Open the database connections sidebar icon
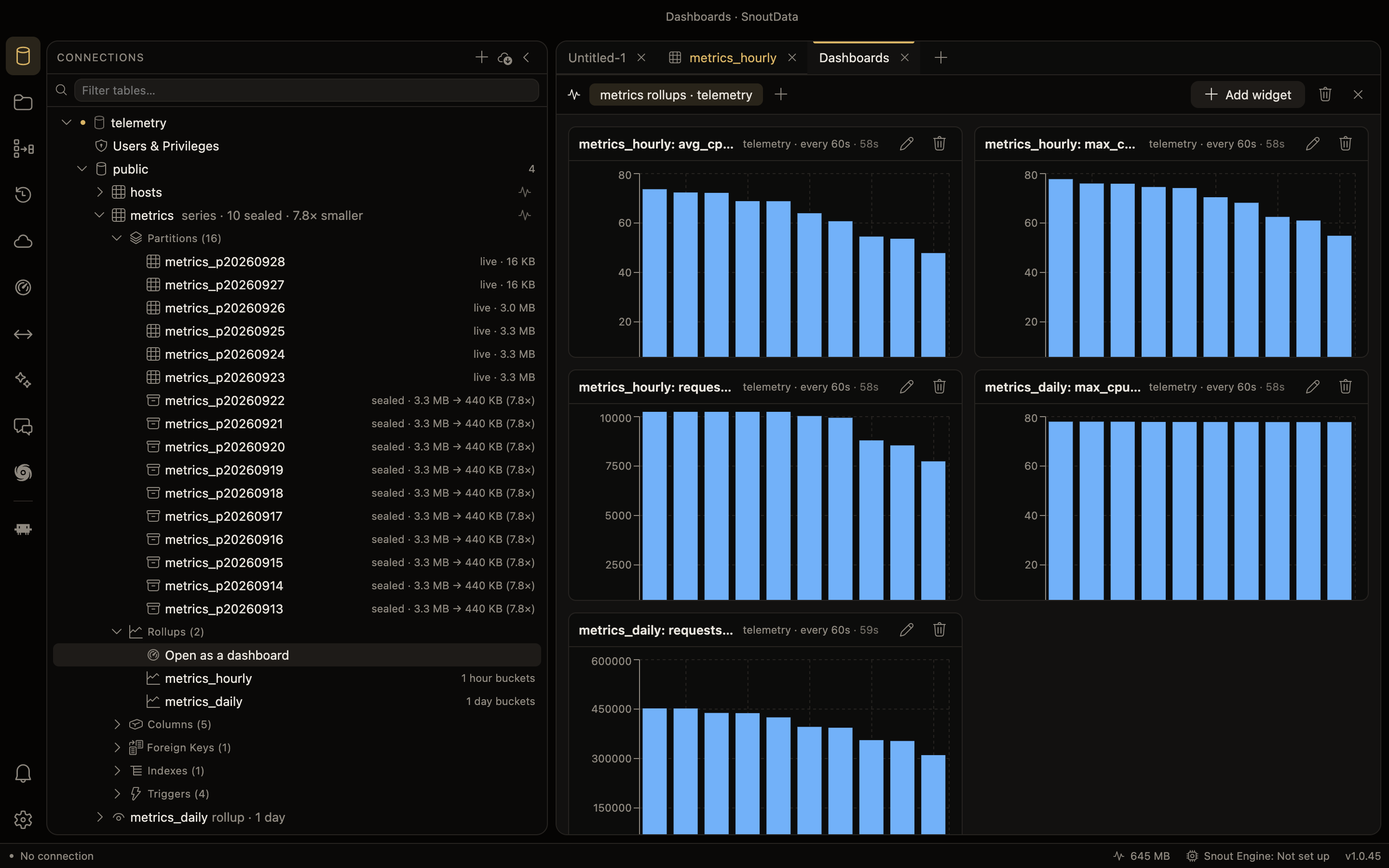This screenshot has height=868, width=1389. click(x=23, y=56)
